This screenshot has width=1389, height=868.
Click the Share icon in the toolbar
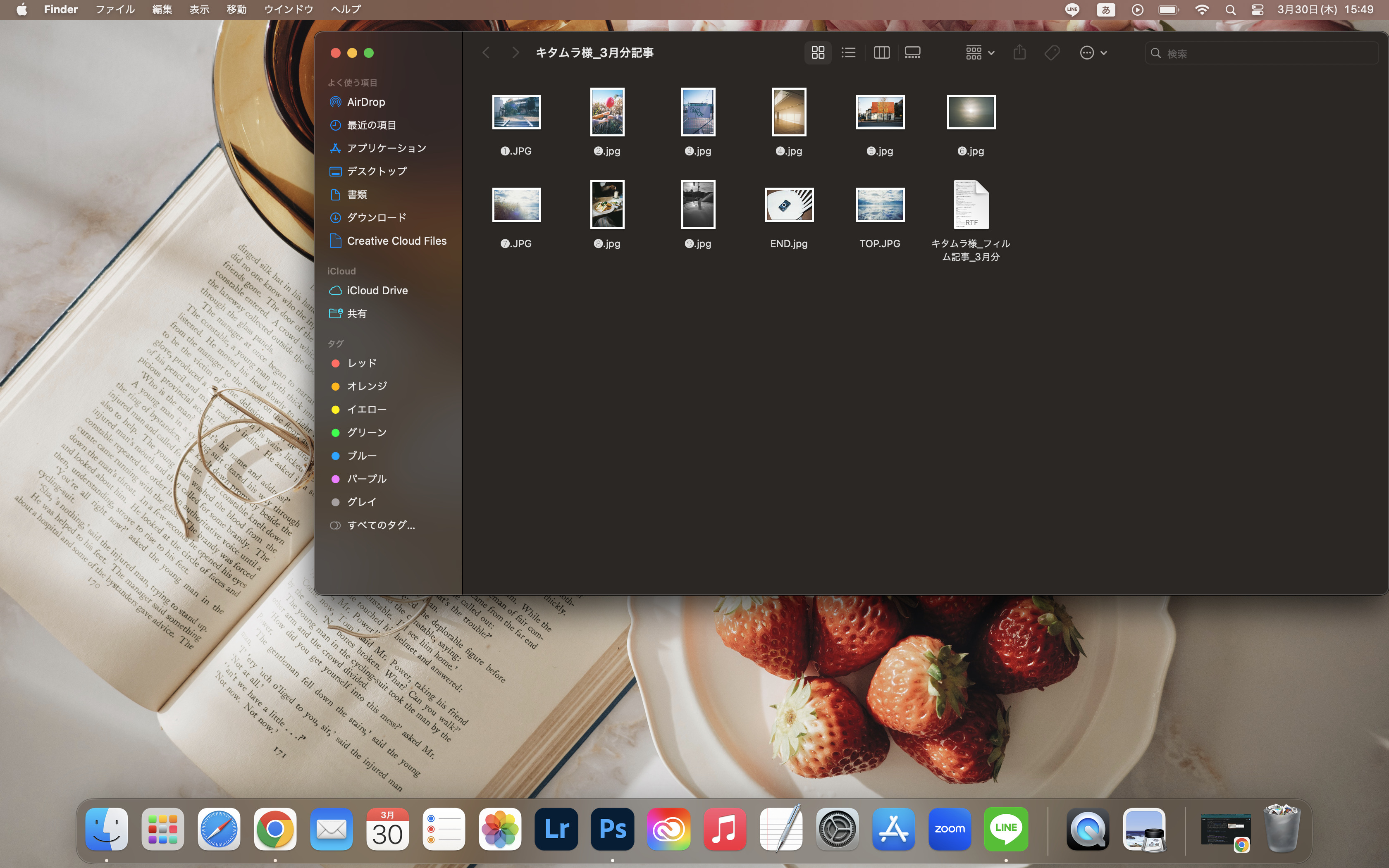[x=1019, y=53]
